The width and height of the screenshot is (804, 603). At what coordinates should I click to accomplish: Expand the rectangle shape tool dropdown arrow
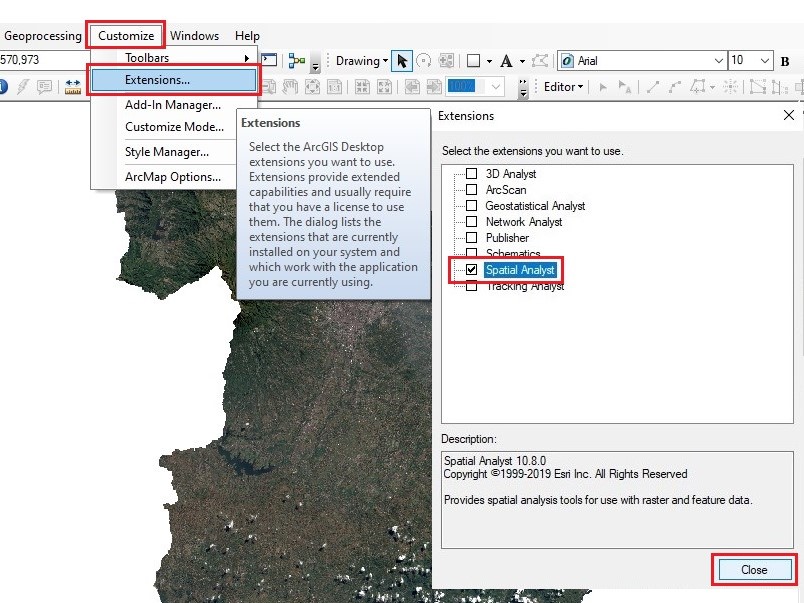(x=490, y=62)
